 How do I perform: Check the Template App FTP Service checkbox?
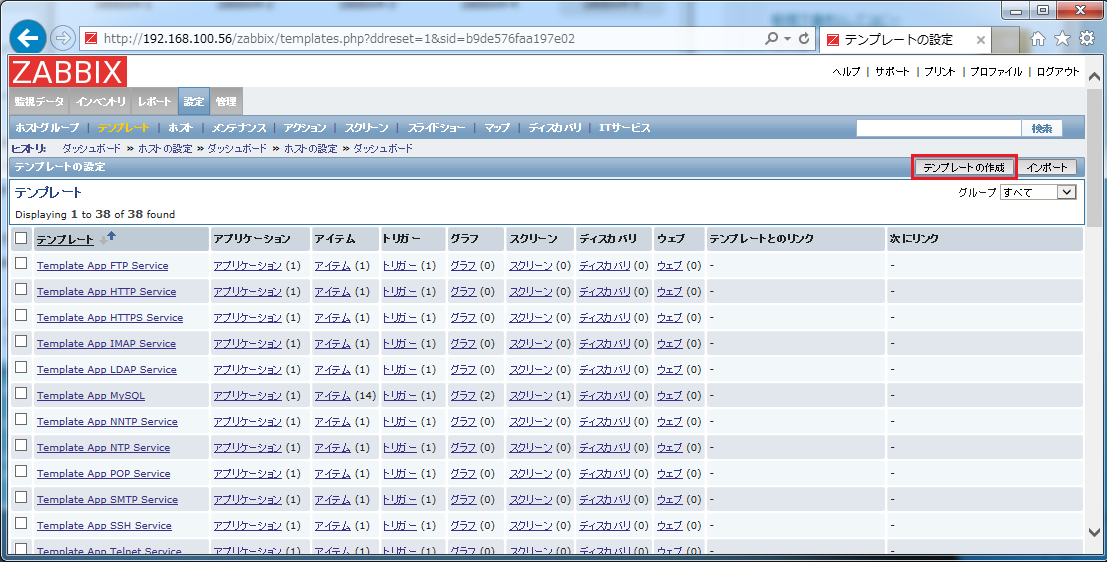click(x=21, y=264)
